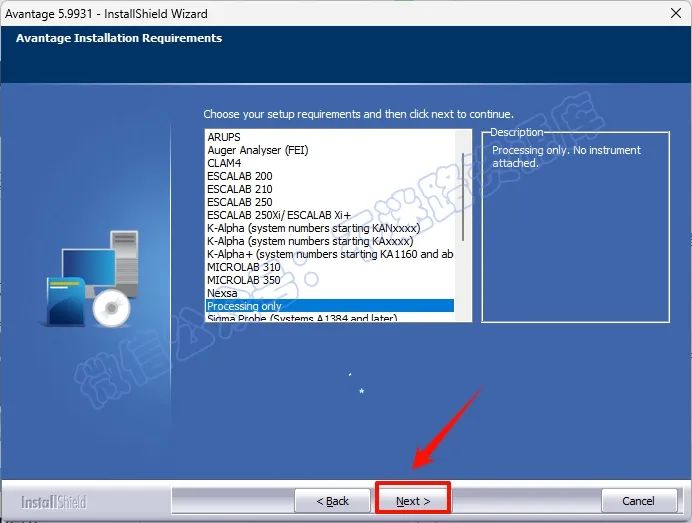Image resolution: width=692 pixels, height=523 pixels.
Task: Select MICROLAB 350 option
Action: [329, 280]
